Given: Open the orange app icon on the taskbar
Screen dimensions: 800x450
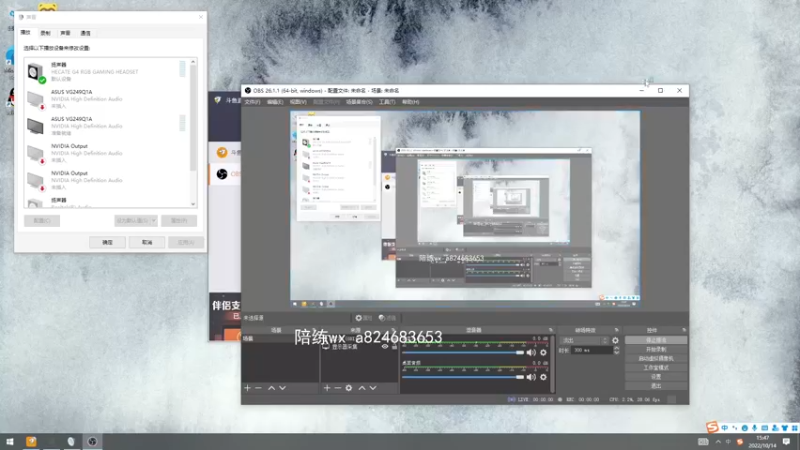Looking at the screenshot, I should click(x=31, y=441).
